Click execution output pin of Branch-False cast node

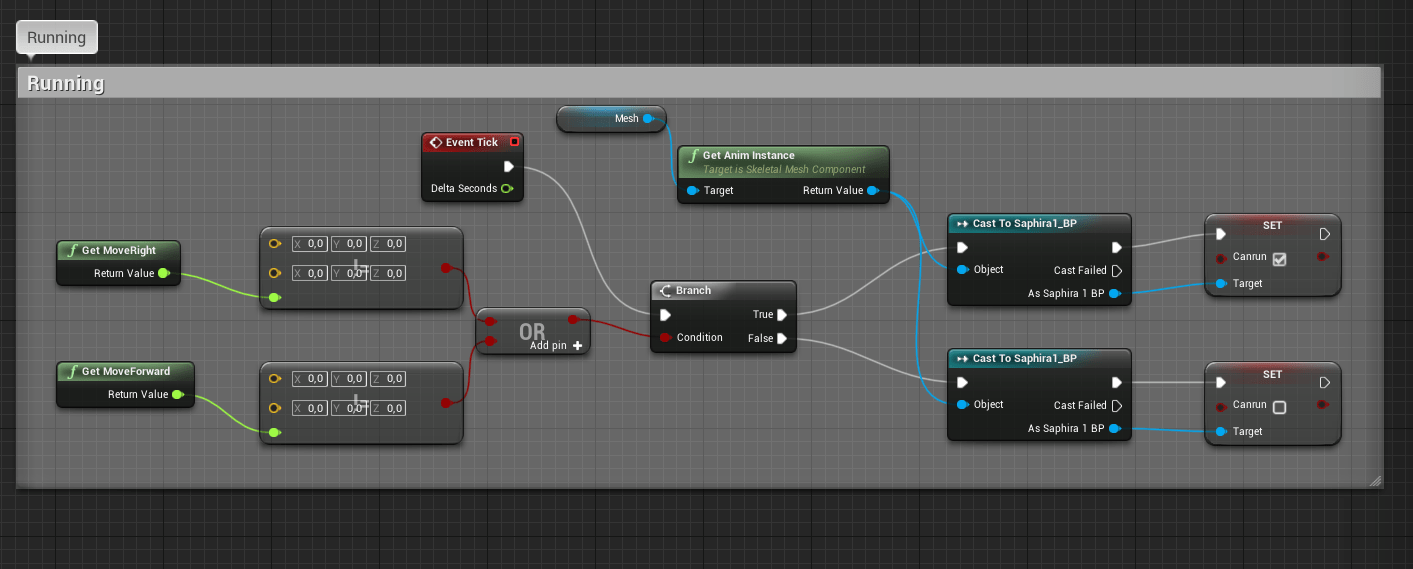pyautogui.click(x=1117, y=382)
